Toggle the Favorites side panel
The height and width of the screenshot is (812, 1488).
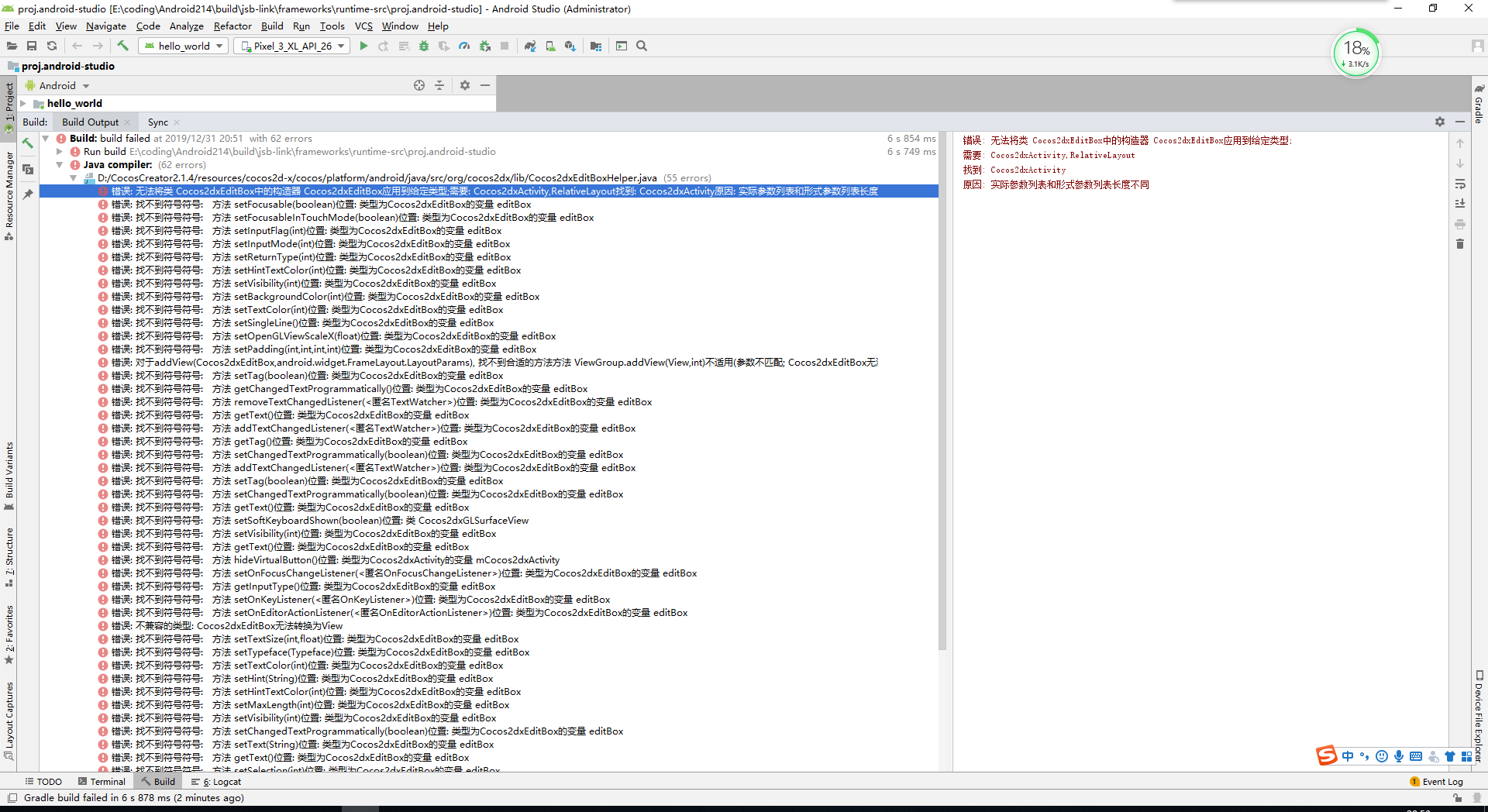(9, 635)
